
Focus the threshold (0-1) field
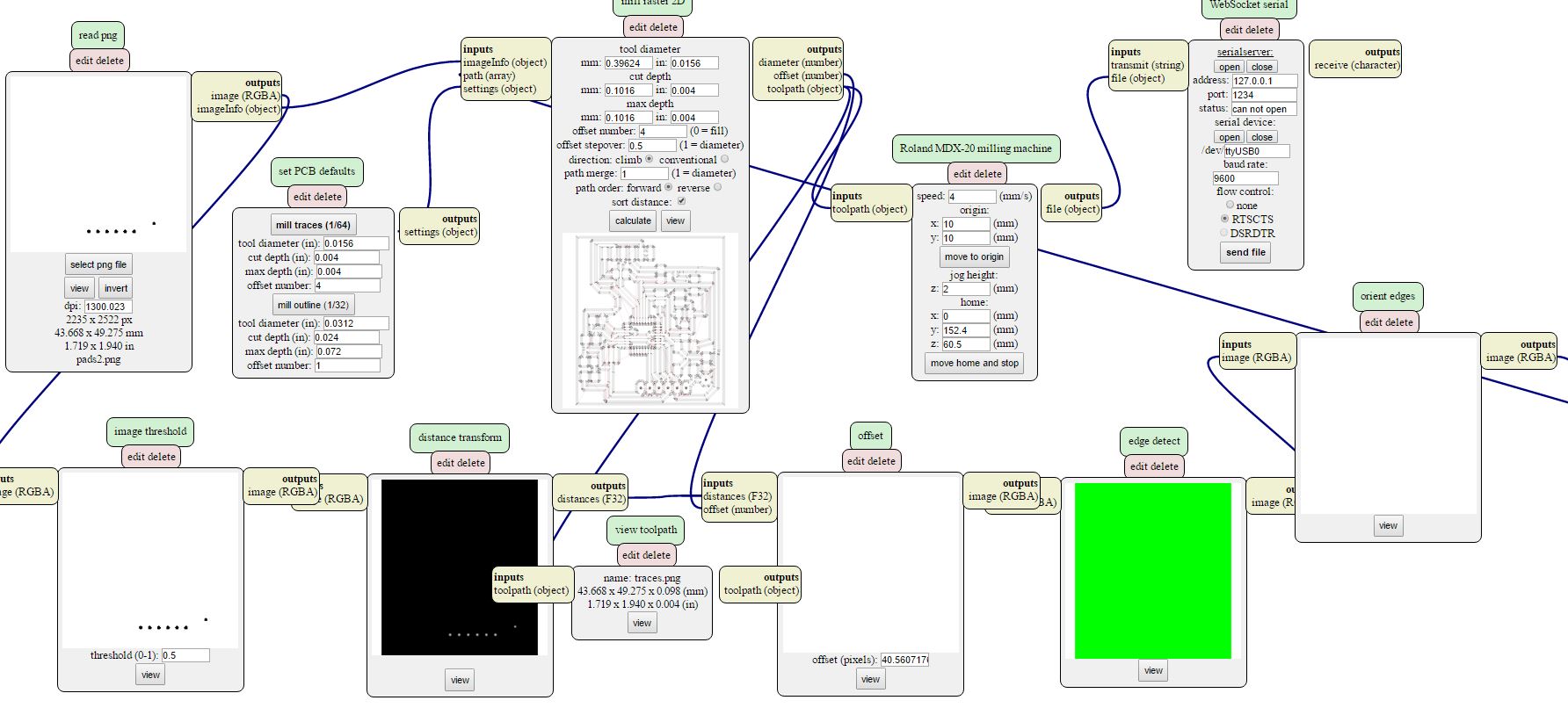[185, 655]
